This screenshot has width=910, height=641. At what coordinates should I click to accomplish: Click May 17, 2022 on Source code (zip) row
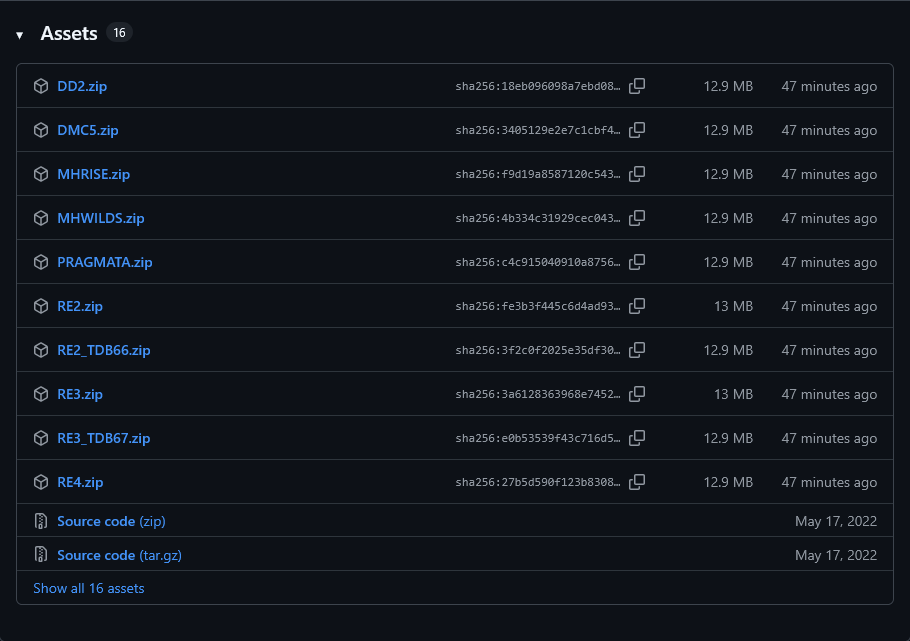pos(836,521)
